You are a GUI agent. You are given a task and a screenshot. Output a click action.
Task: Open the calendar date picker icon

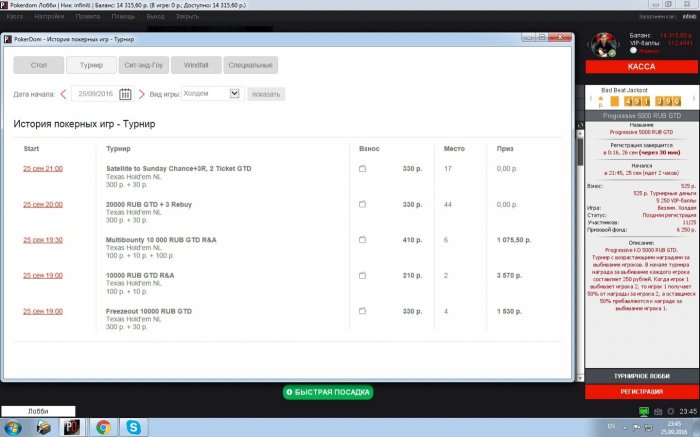(x=125, y=94)
